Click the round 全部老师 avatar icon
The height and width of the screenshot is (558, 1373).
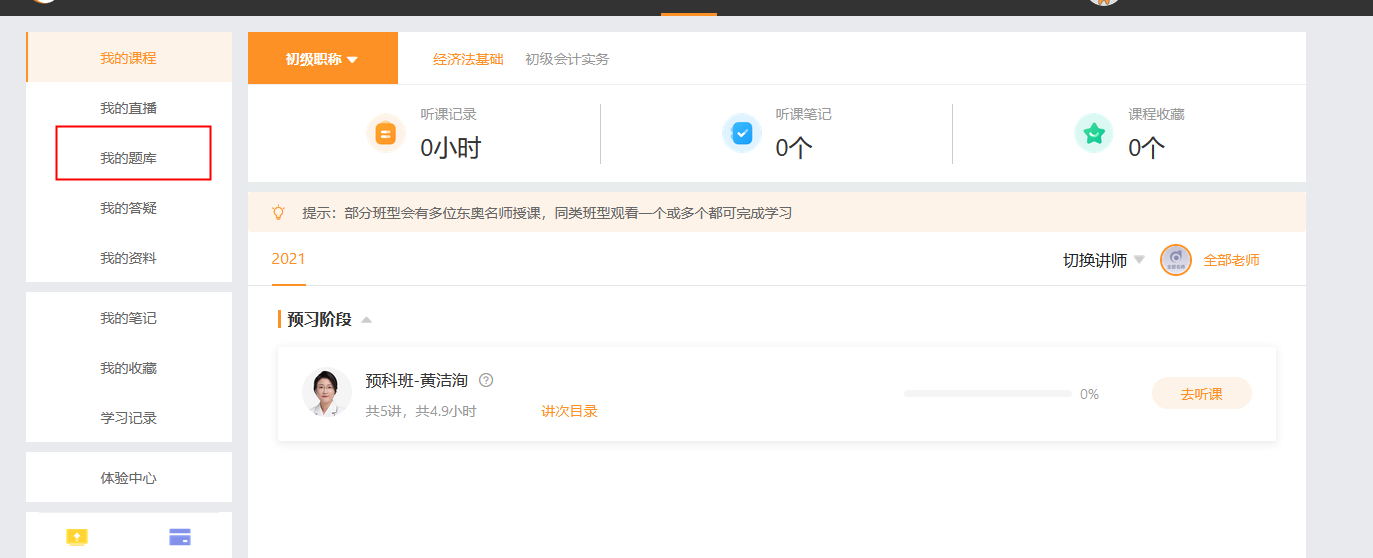pos(1175,260)
